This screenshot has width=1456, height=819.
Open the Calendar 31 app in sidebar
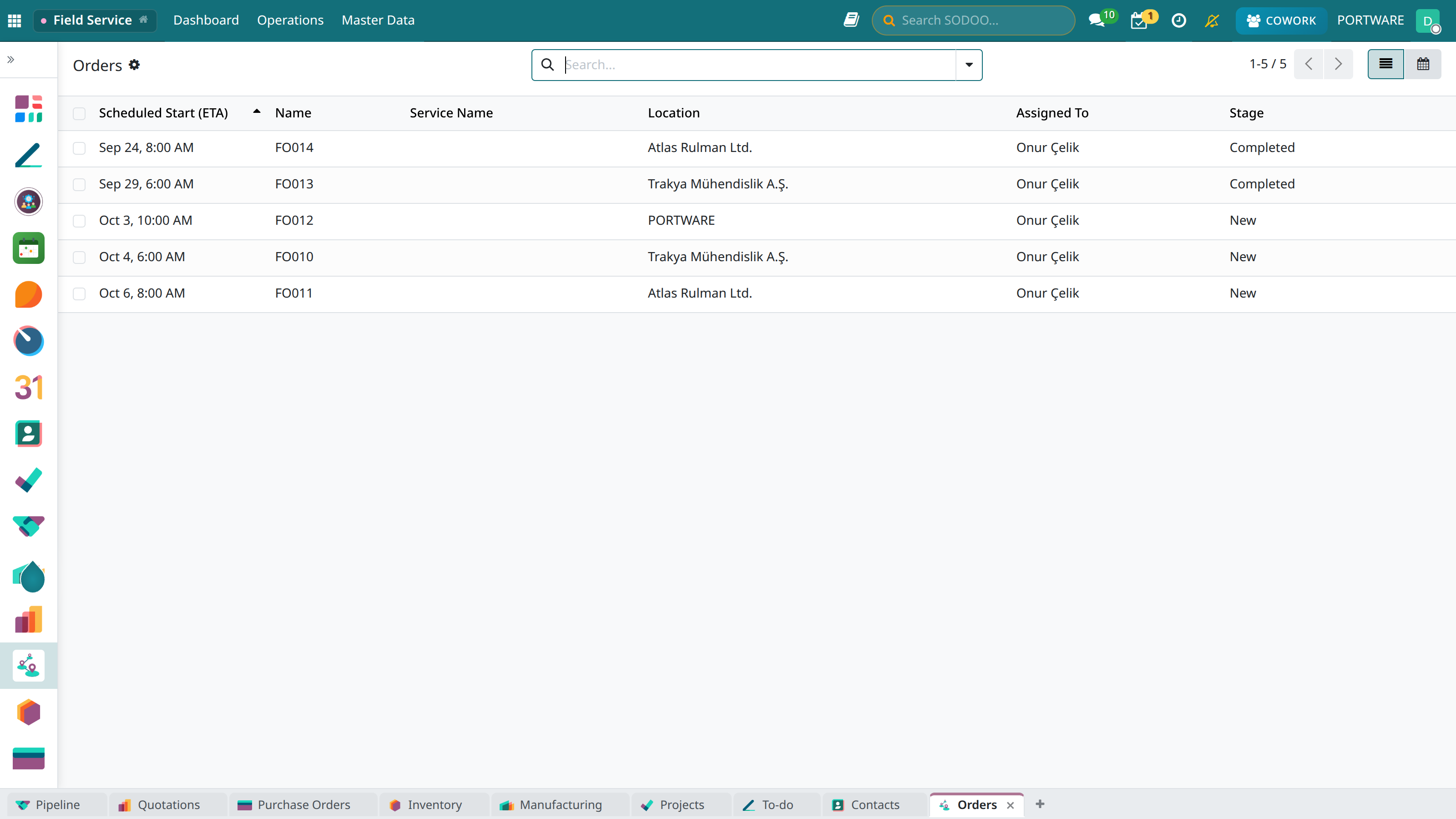(x=28, y=387)
